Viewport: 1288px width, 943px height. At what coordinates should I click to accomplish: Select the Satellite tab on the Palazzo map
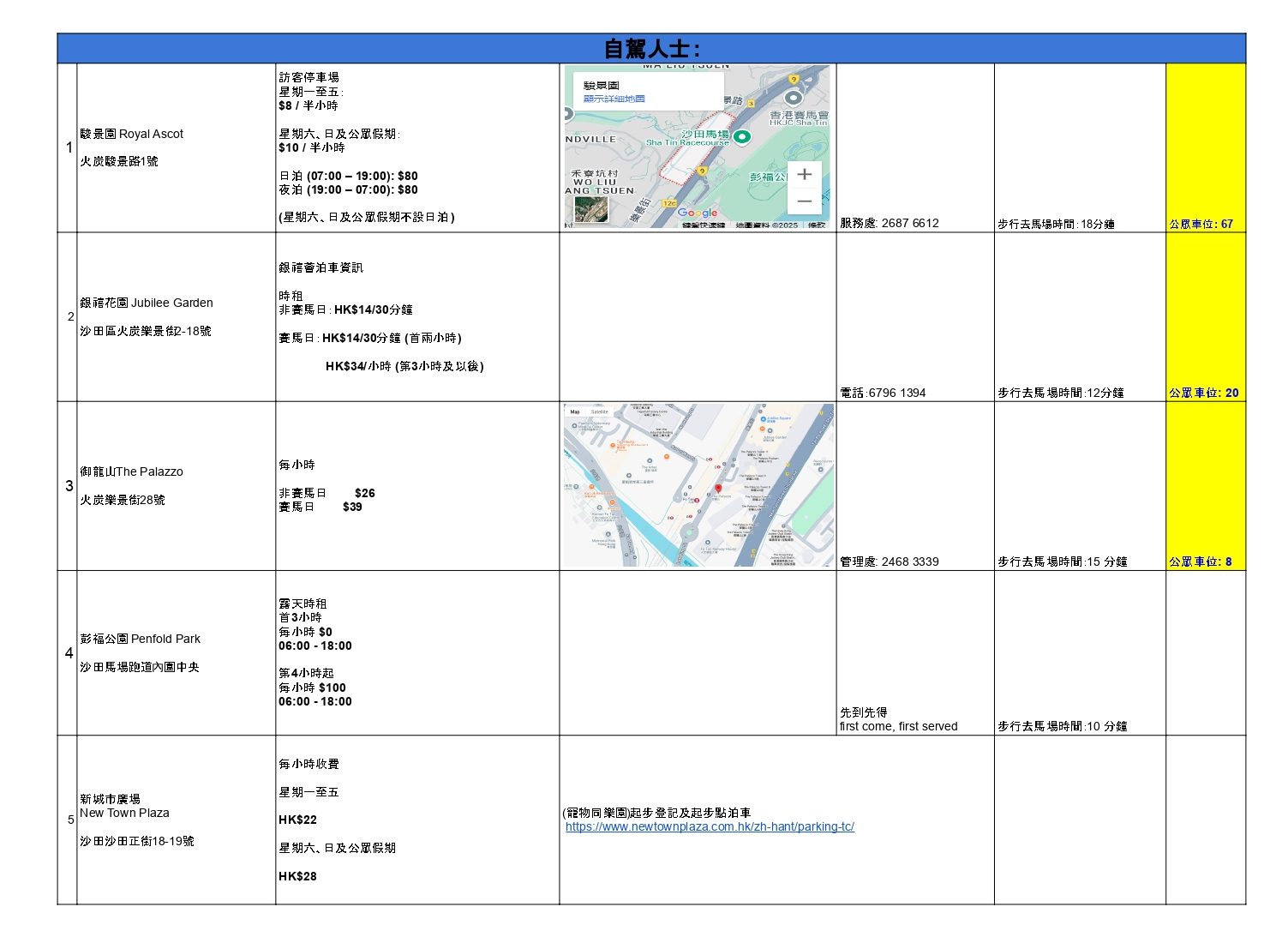[x=600, y=412]
